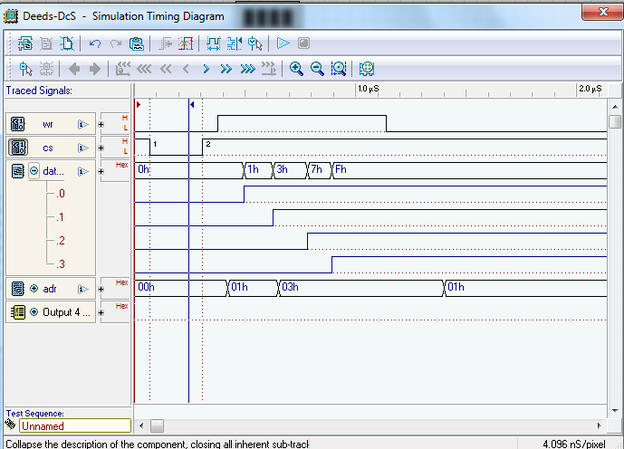Expand the Output 4 signal

coord(33,311)
